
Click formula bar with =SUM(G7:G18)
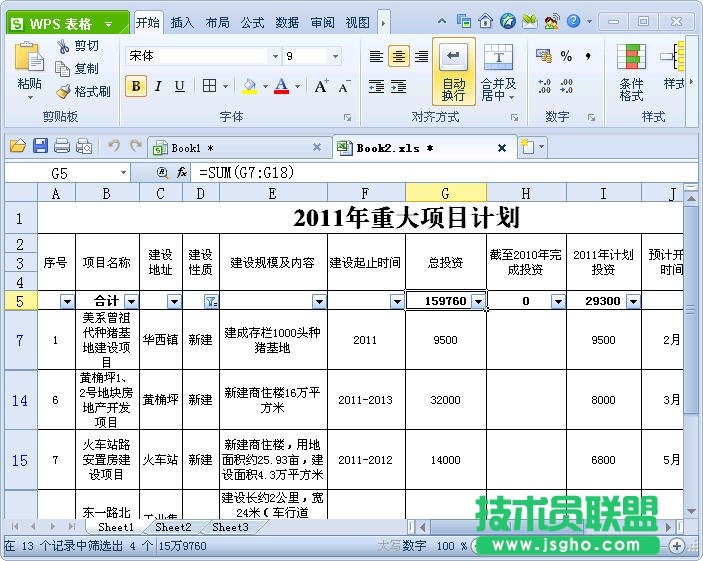pyautogui.click(x=442, y=173)
